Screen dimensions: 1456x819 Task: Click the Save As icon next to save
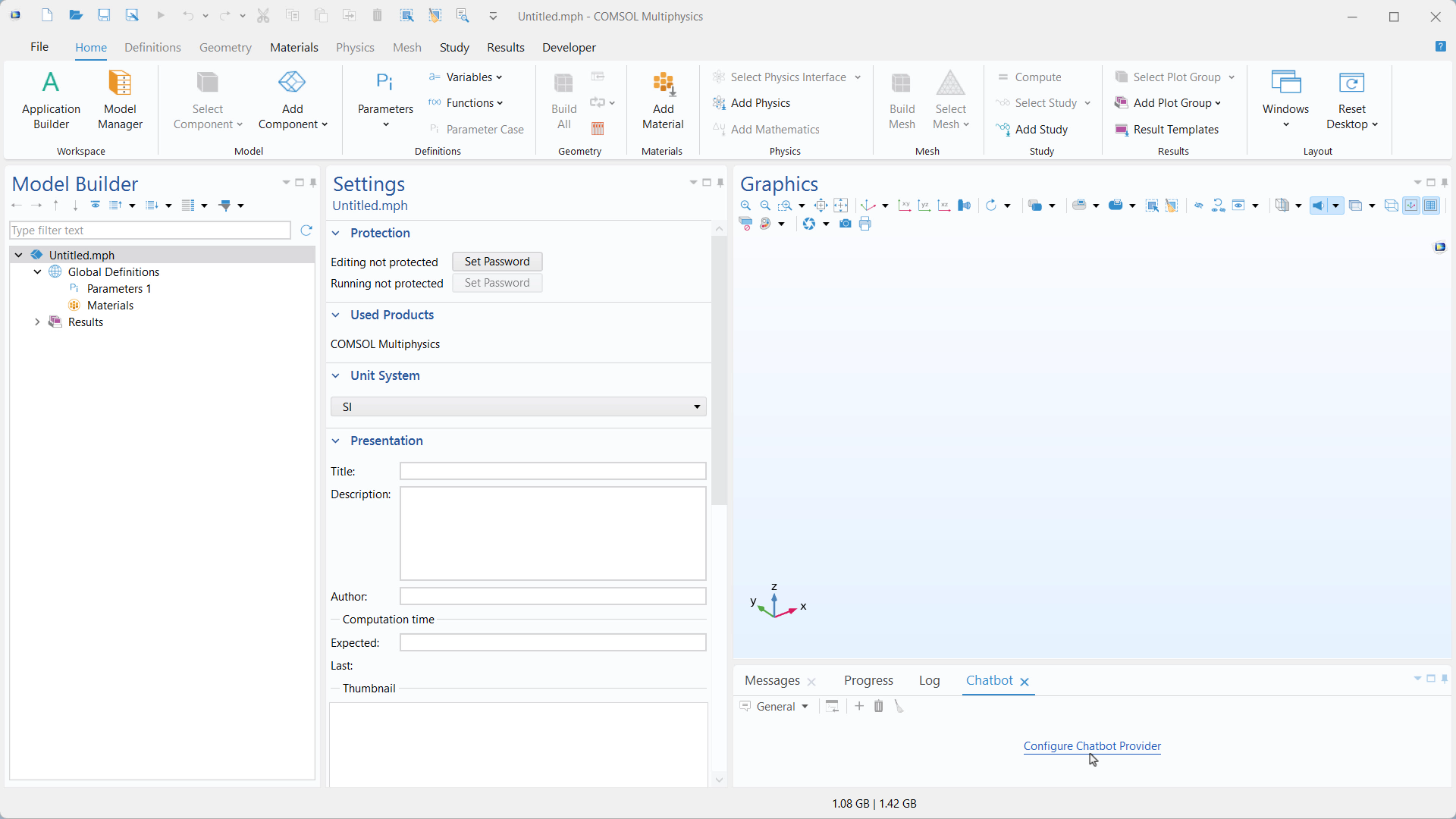pos(132,16)
